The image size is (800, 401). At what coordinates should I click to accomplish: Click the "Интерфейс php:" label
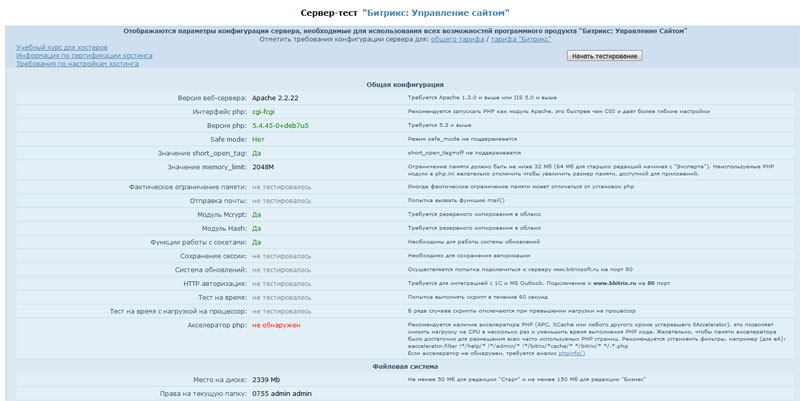pyautogui.click(x=220, y=112)
